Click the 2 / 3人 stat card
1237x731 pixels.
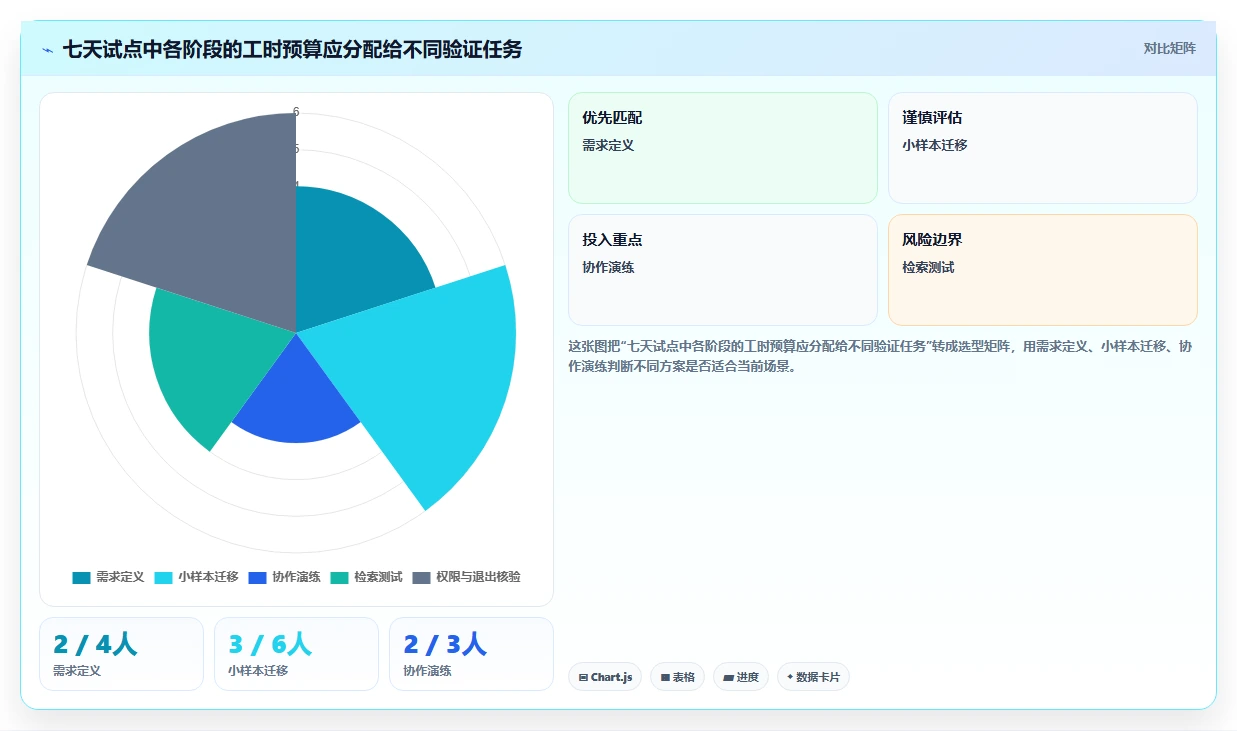click(x=471, y=654)
